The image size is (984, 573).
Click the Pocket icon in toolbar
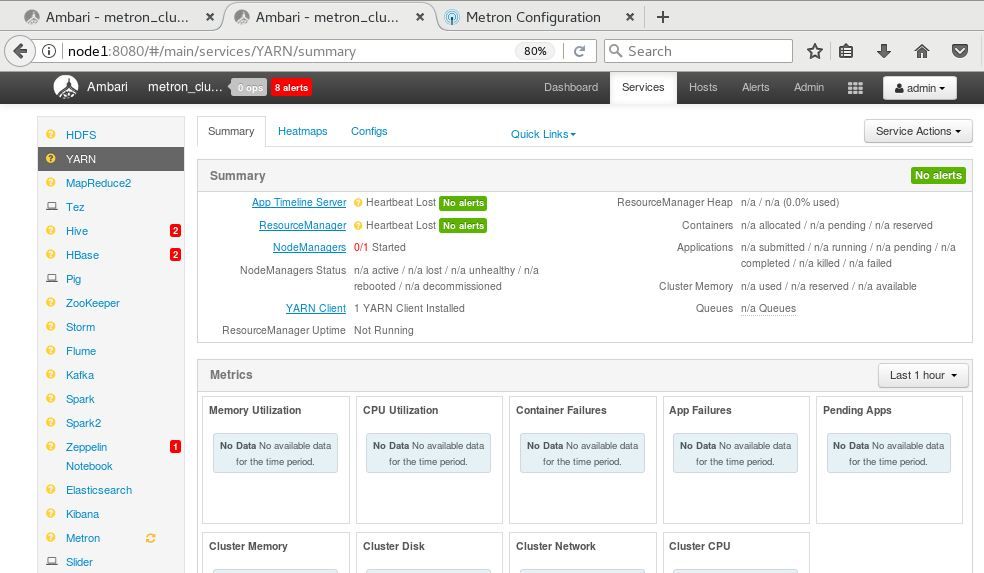point(959,51)
